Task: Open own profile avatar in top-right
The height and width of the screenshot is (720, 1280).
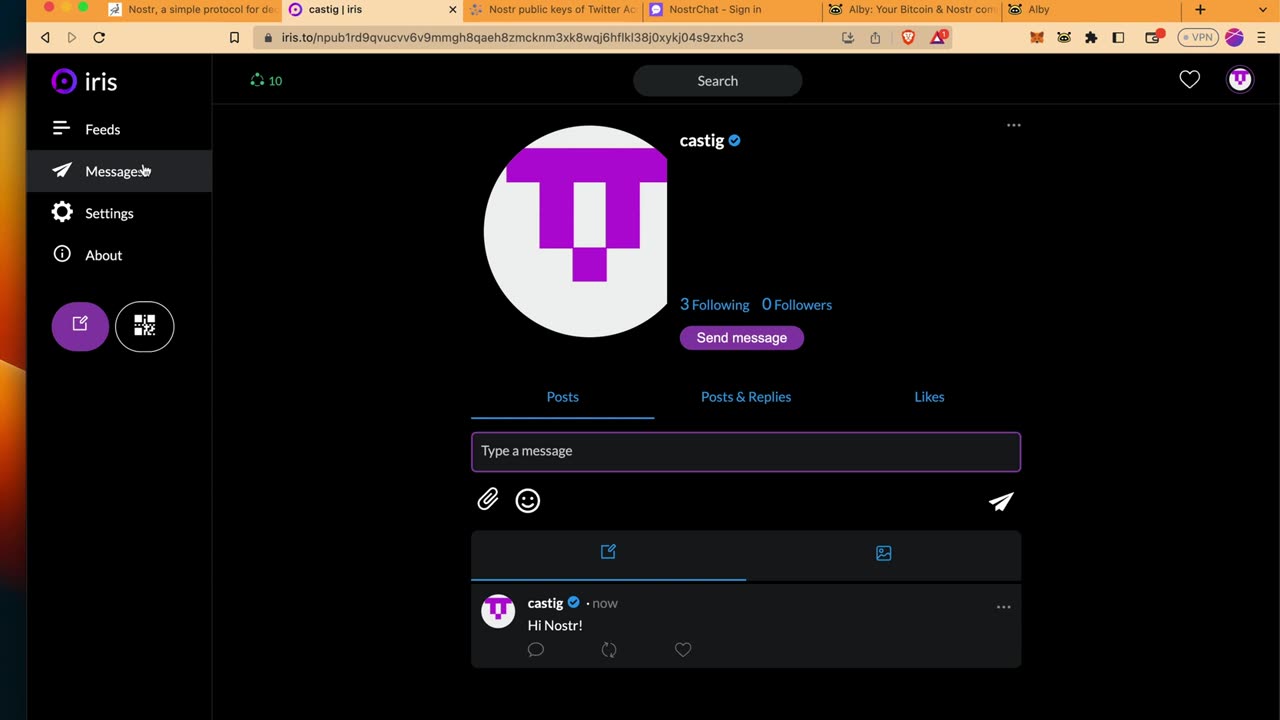Action: pos(1240,80)
